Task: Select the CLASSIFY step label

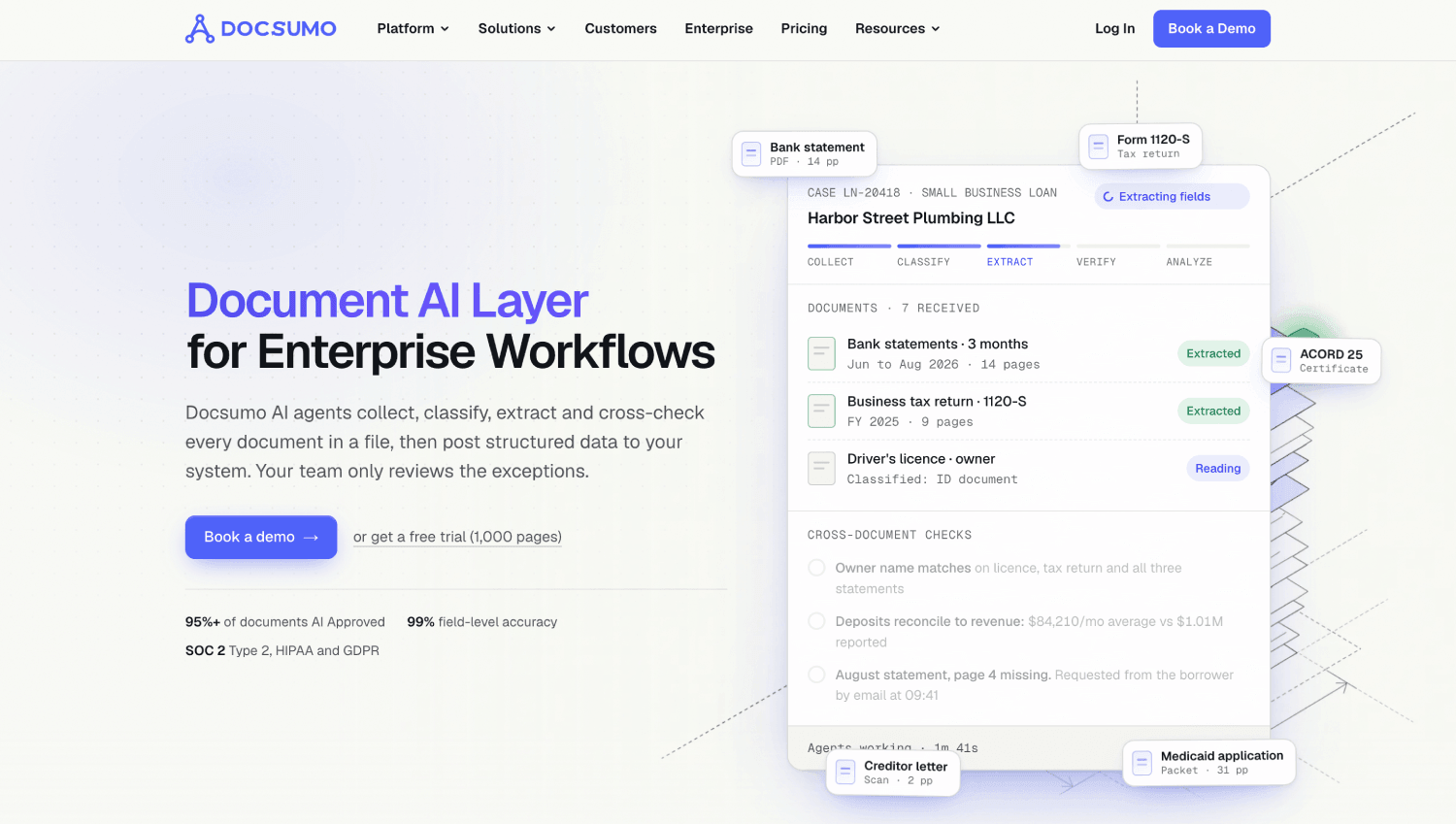Action: 923,262
